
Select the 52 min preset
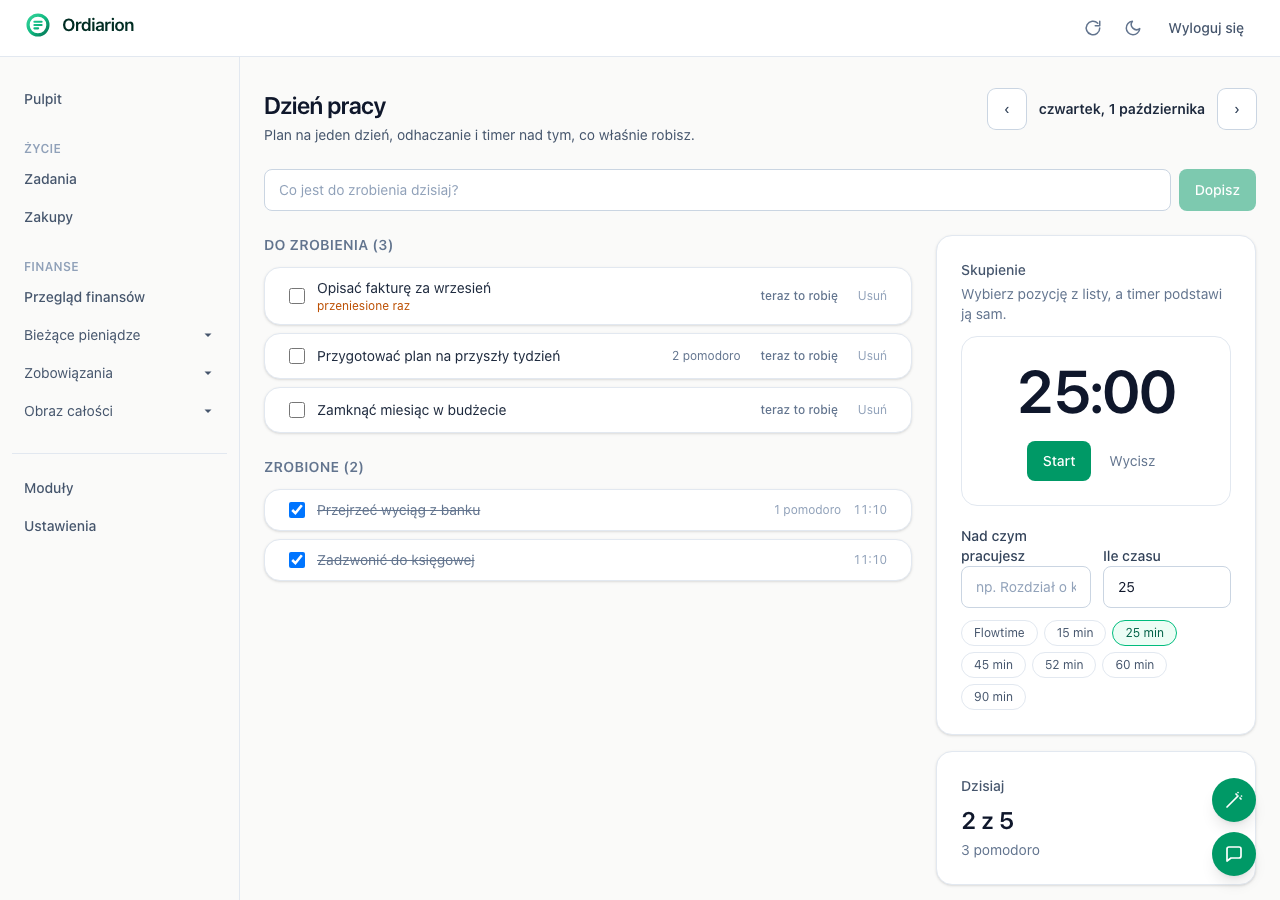coord(1064,665)
